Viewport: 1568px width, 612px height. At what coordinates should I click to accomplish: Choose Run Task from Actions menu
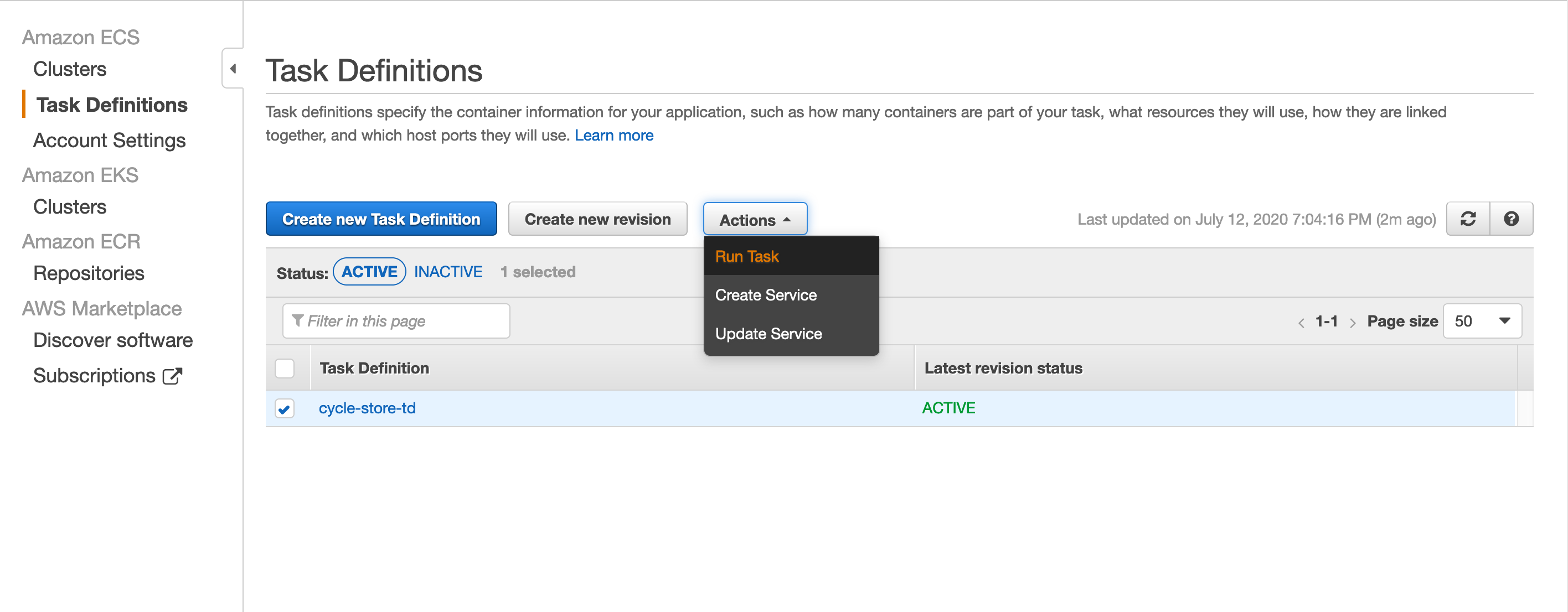[x=747, y=256]
